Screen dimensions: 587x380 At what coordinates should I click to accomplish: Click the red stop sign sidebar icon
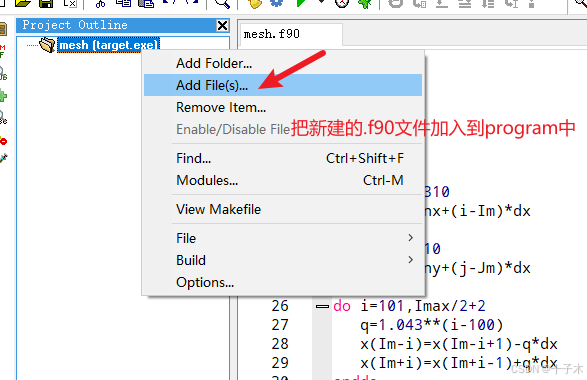[x=3, y=141]
